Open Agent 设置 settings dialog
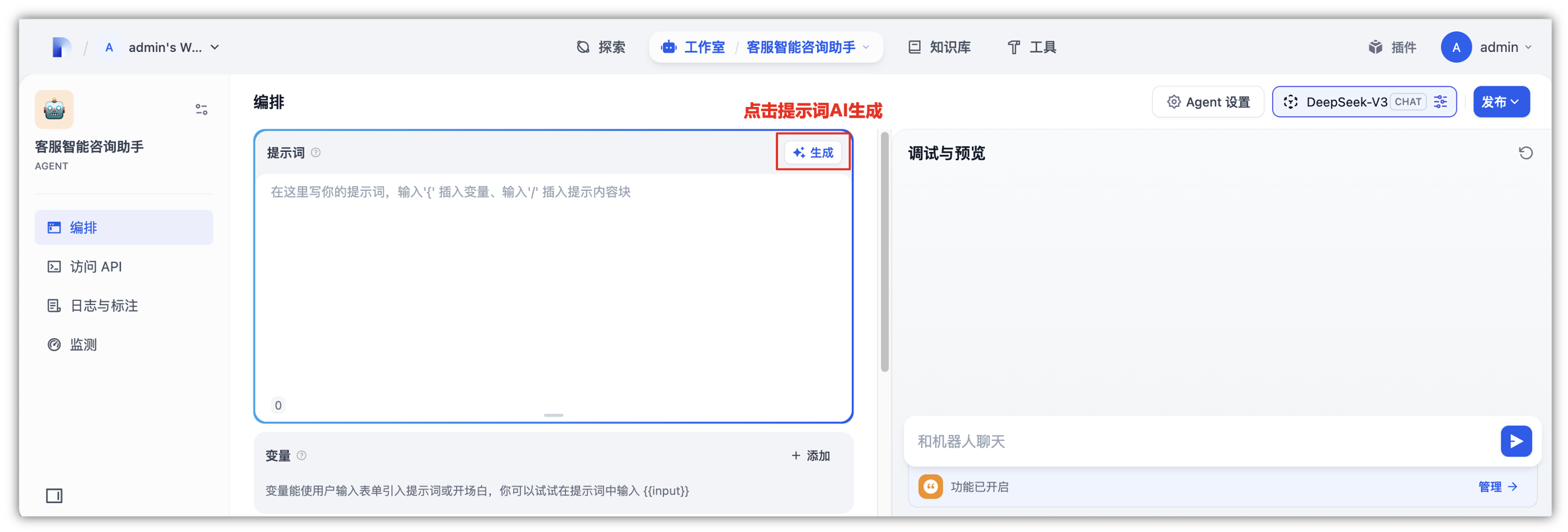1568x532 pixels. 1208,102
